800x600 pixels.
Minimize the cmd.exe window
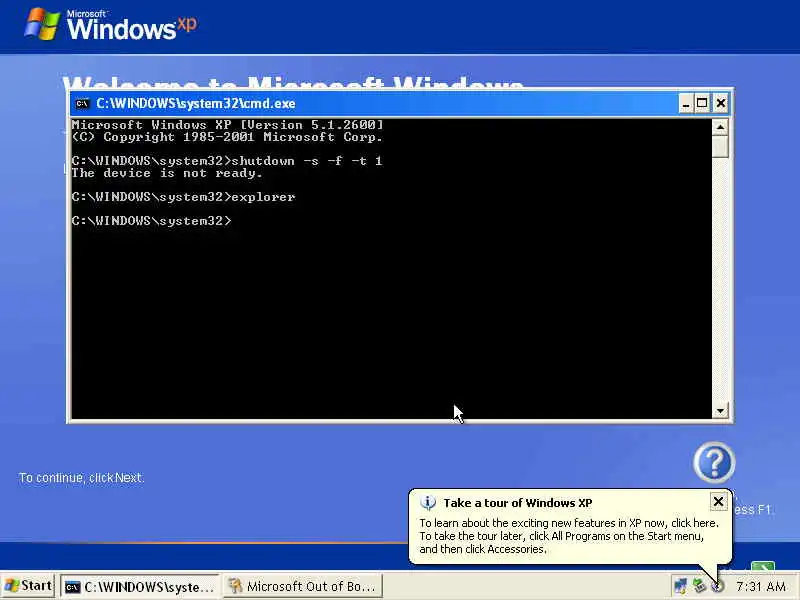point(686,104)
